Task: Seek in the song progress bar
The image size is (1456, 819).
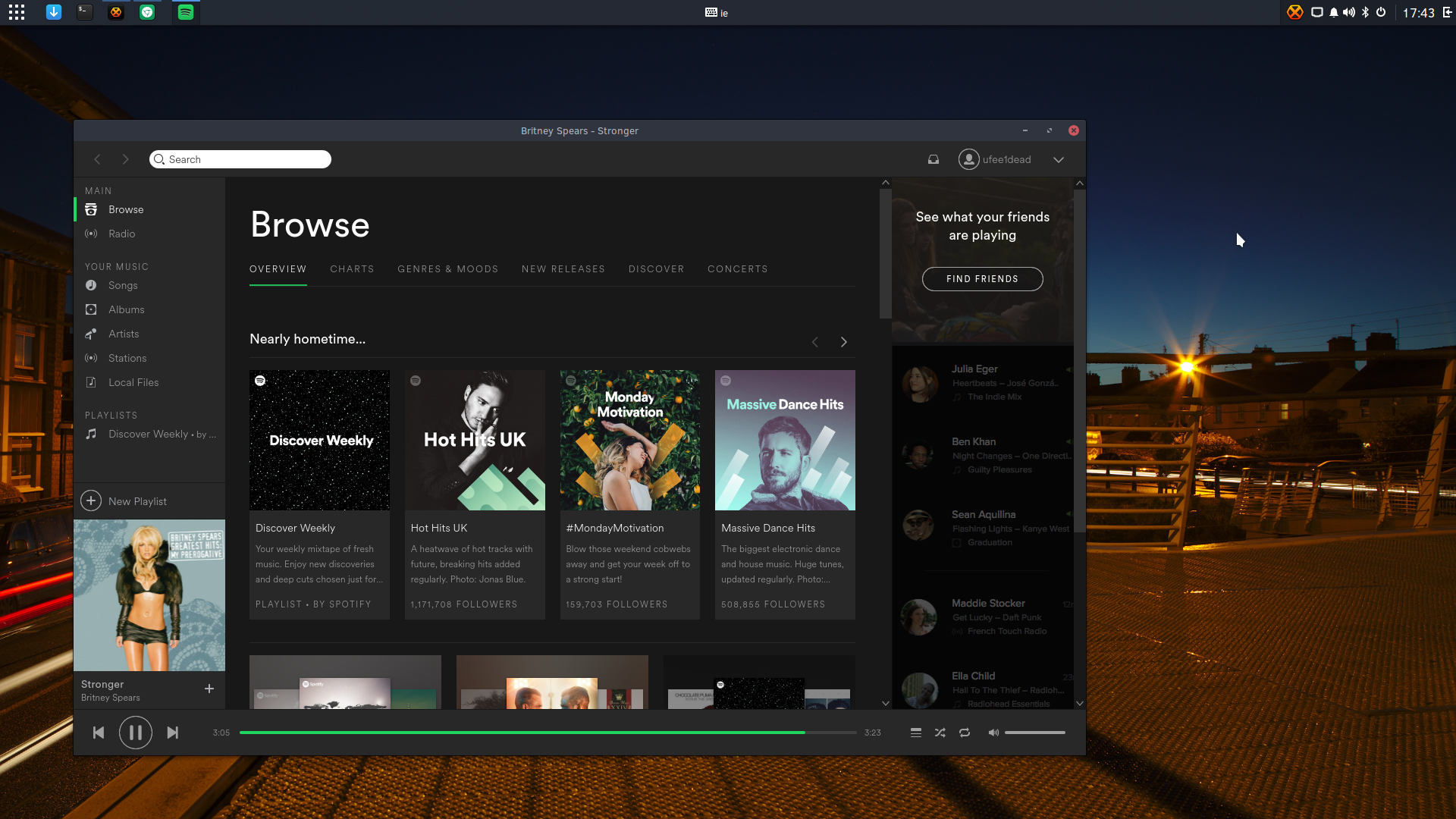Action: (548, 733)
